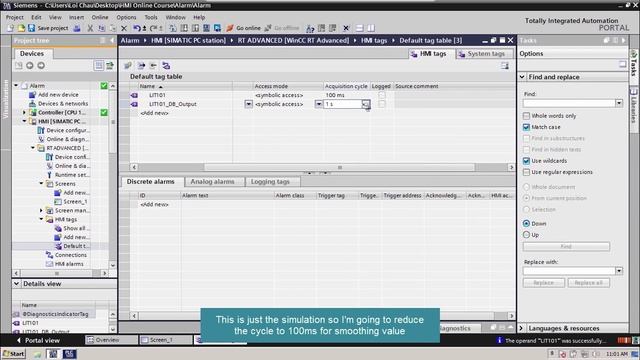Click the forward arrow in Project tree
This screenshot has width=640, height=360.
tap(41, 65)
